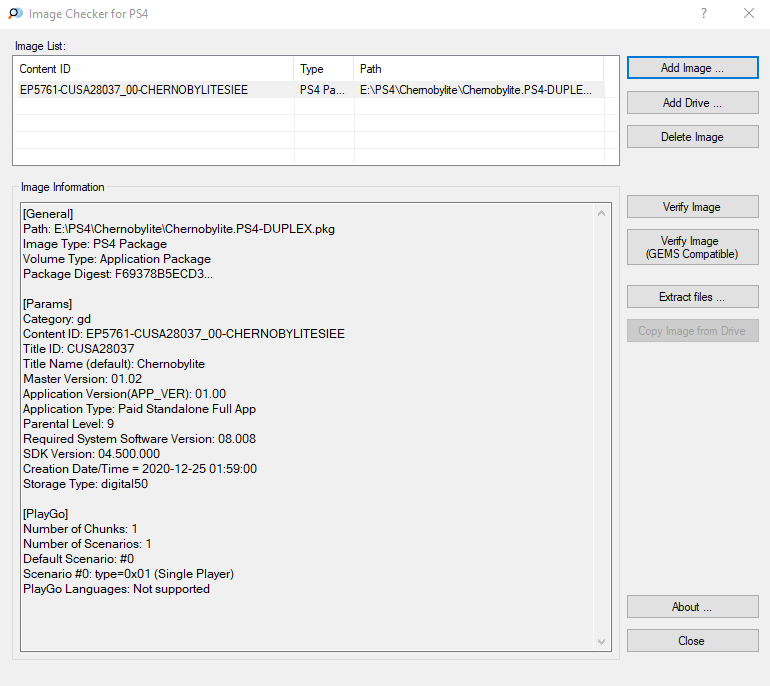The image size is (770, 686).
Task: Click the SDK Version: 04.500.000 line
Action: [91, 454]
